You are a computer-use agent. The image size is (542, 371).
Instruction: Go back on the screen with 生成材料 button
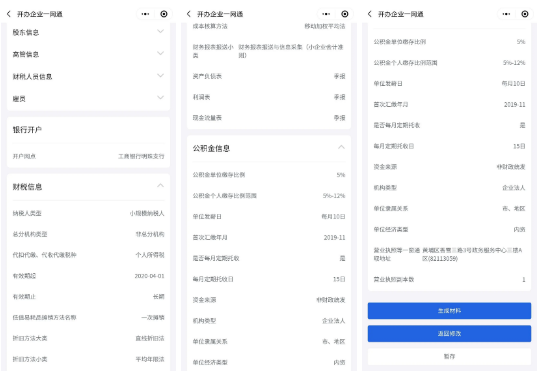point(370,14)
